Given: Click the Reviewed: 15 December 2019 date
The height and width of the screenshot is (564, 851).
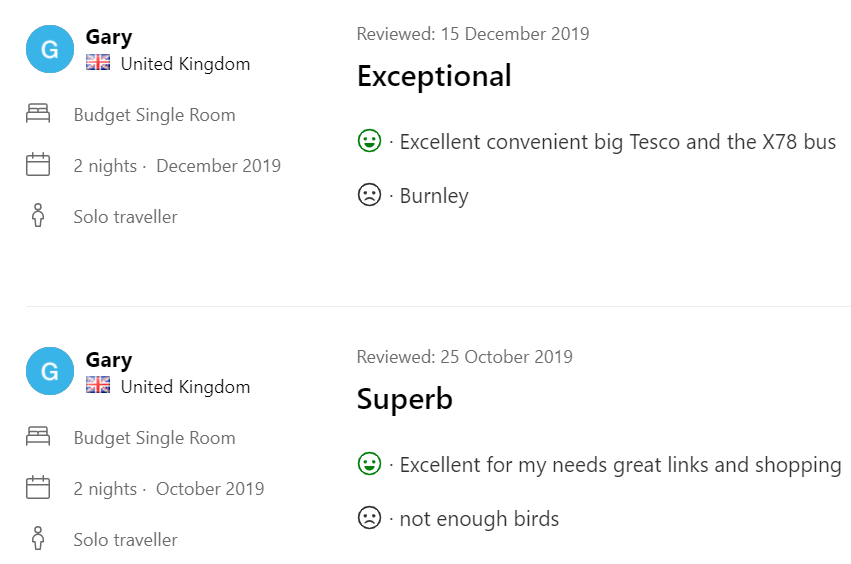Looking at the screenshot, I should click(472, 34).
